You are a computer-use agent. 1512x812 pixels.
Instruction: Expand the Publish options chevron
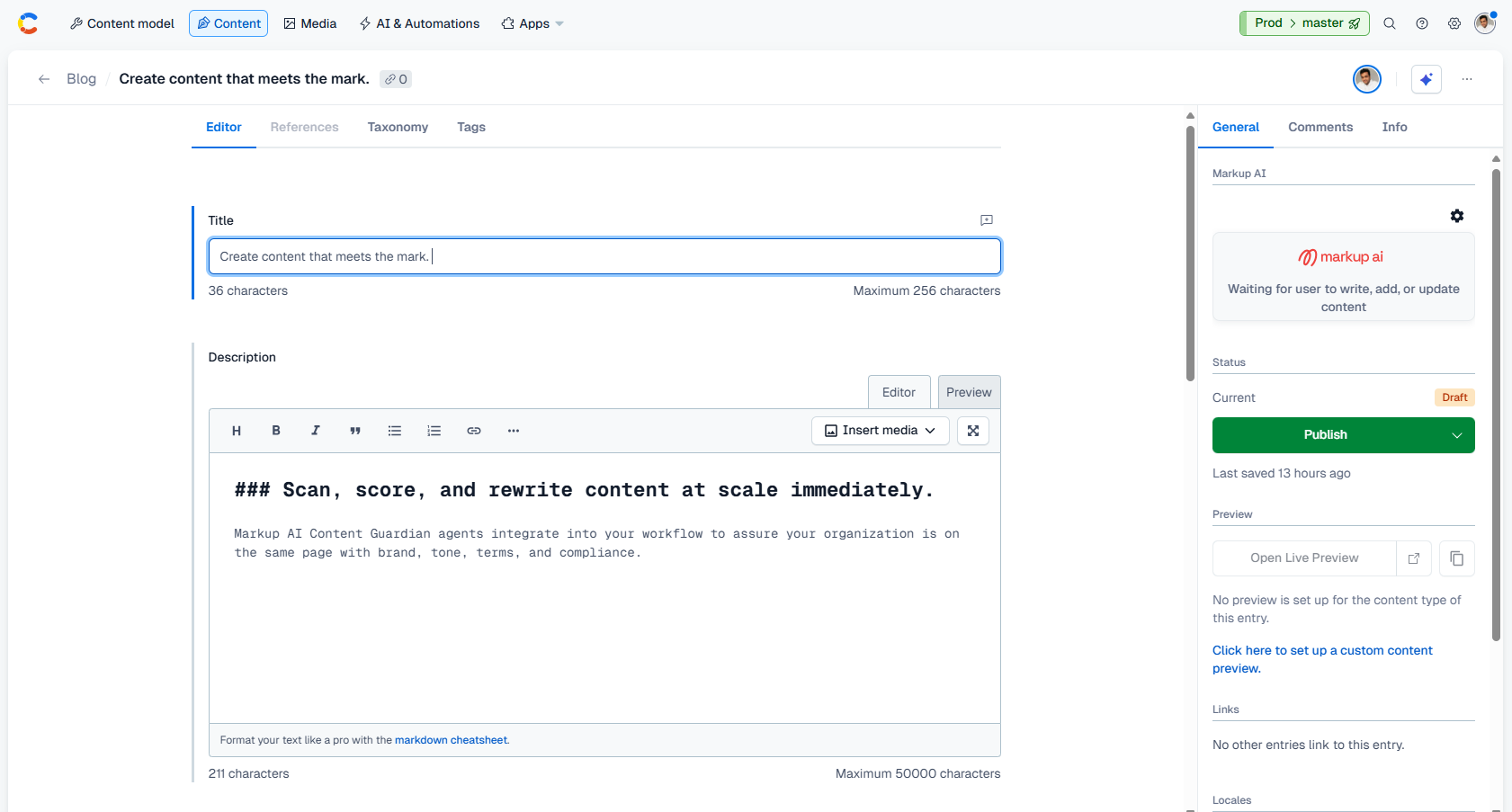1456,434
